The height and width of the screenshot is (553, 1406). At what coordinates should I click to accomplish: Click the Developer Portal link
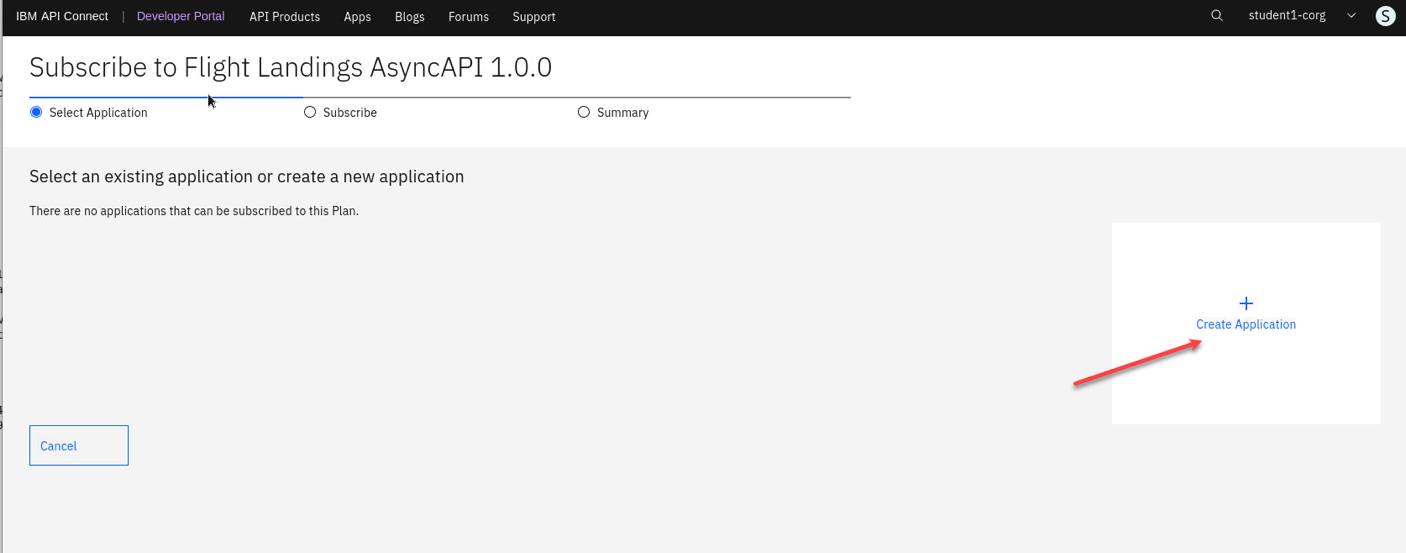pyautogui.click(x=180, y=17)
